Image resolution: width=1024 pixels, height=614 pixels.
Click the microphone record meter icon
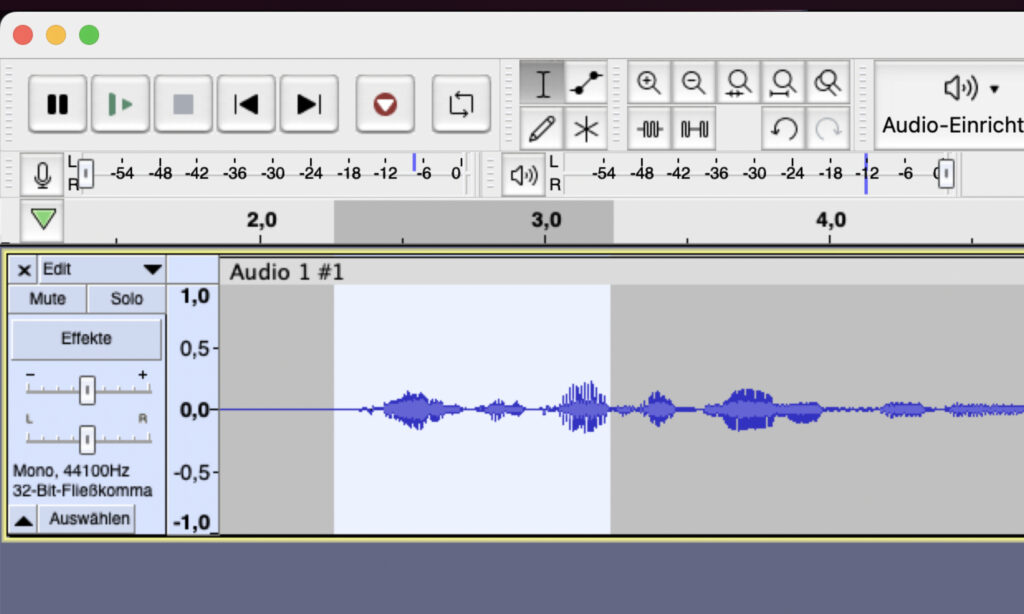pyautogui.click(x=42, y=174)
